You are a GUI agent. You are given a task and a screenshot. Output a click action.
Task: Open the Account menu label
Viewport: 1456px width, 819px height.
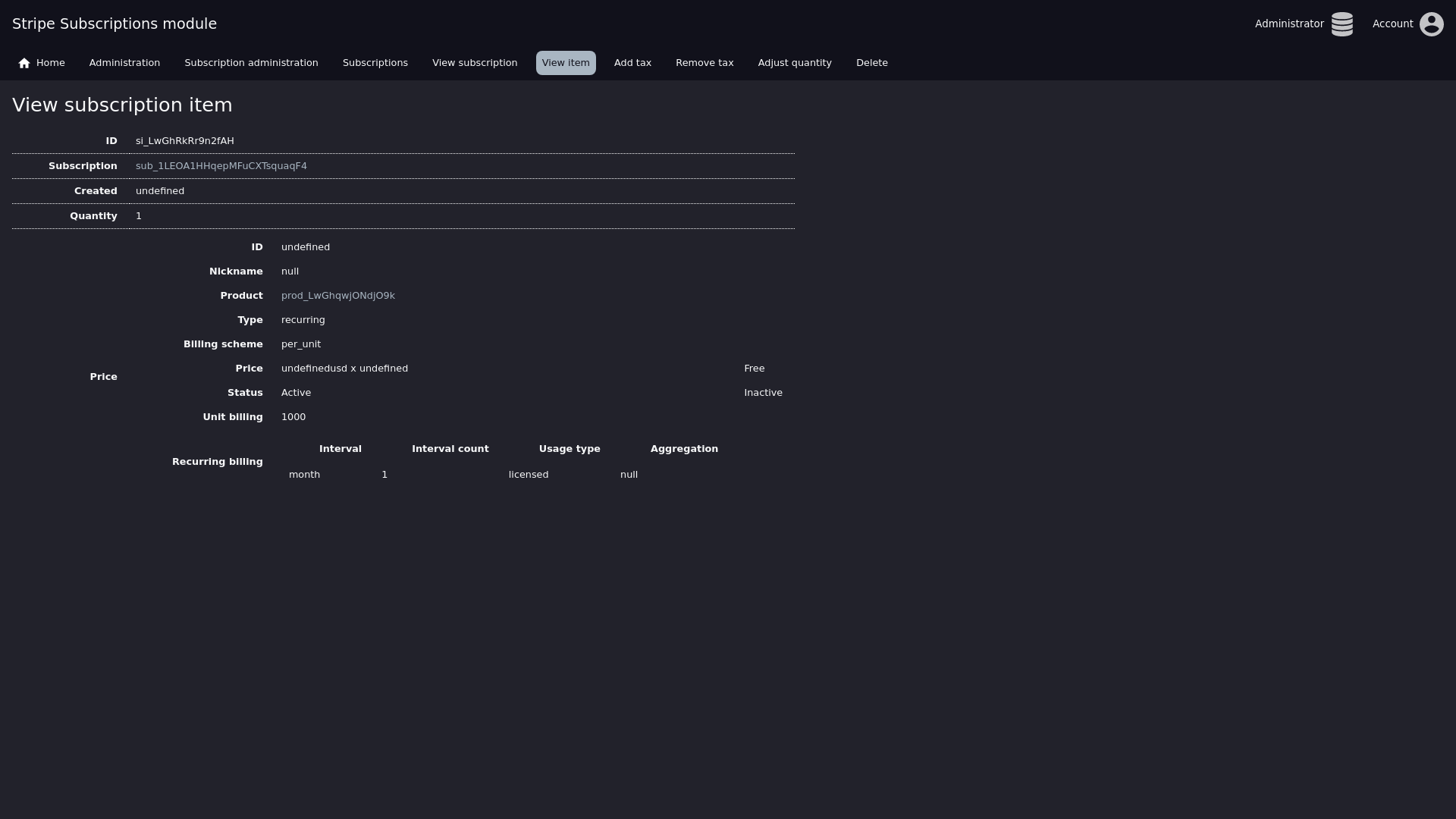tap(1392, 24)
